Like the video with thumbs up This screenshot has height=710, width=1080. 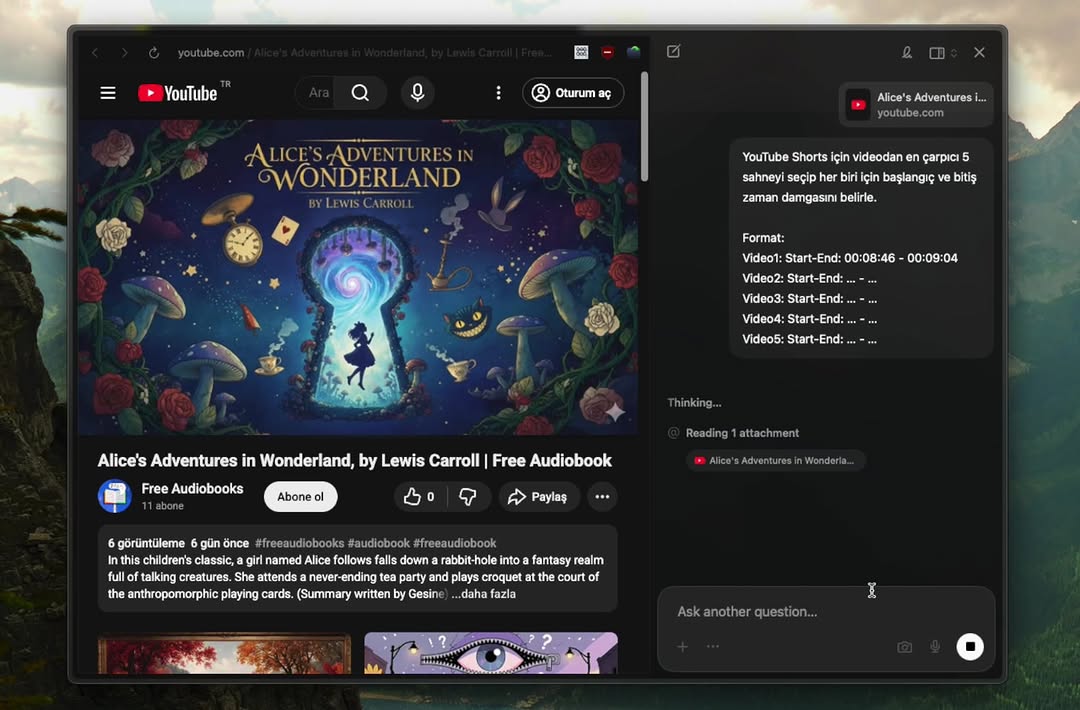pyautogui.click(x=419, y=497)
